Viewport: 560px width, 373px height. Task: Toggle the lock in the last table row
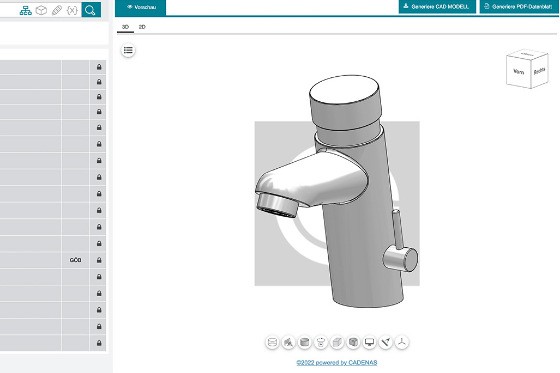coord(99,343)
